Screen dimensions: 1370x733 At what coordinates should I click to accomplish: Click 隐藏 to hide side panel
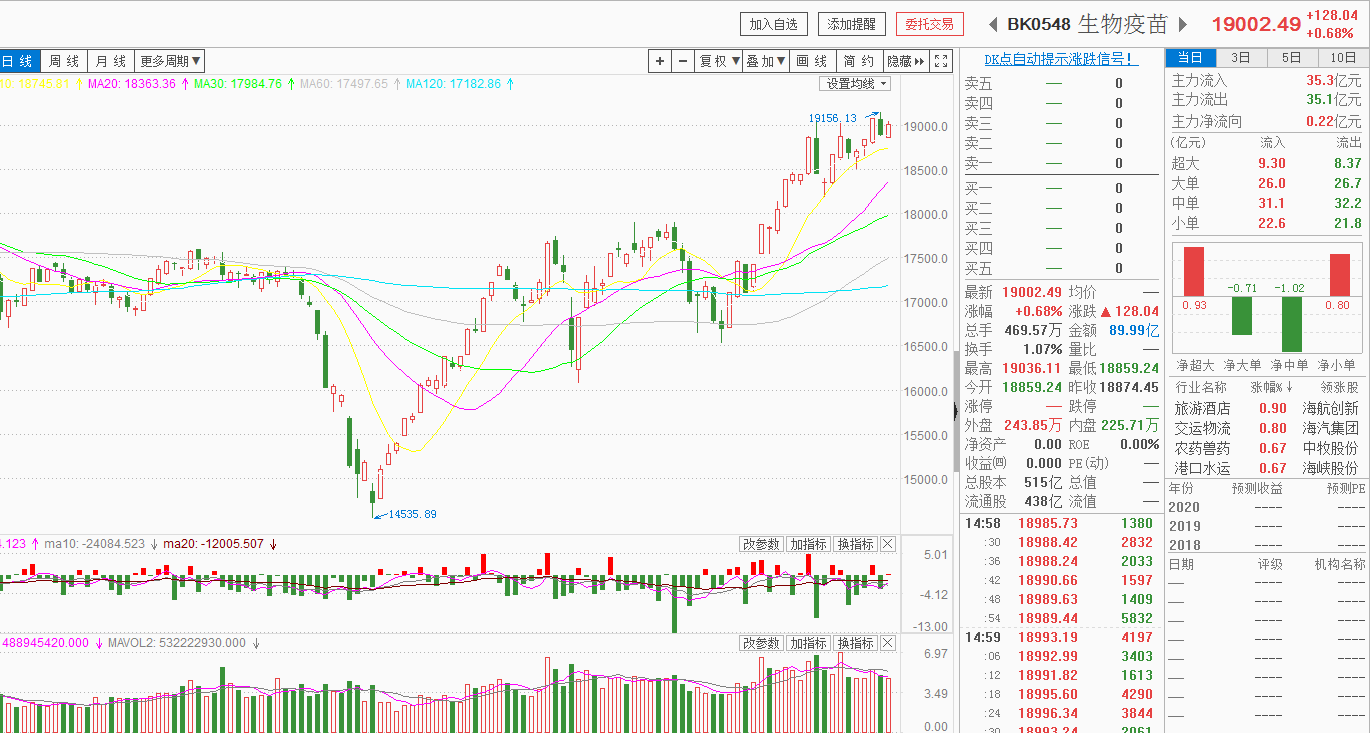pyautogui.click(x=907, y=61)
